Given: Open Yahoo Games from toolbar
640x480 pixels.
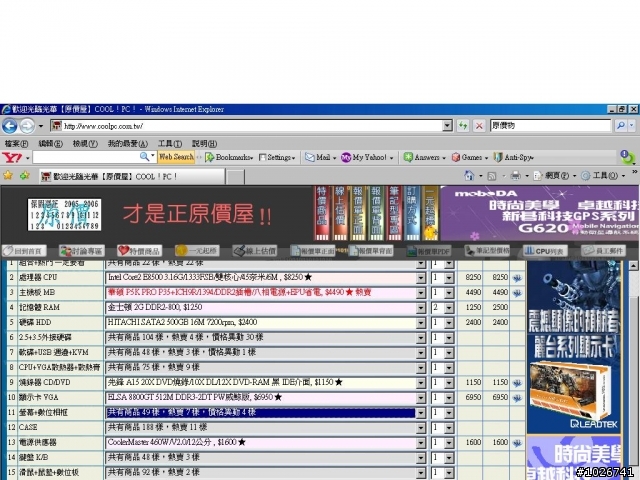Looking at the screenshot, I should coord(470,157).
